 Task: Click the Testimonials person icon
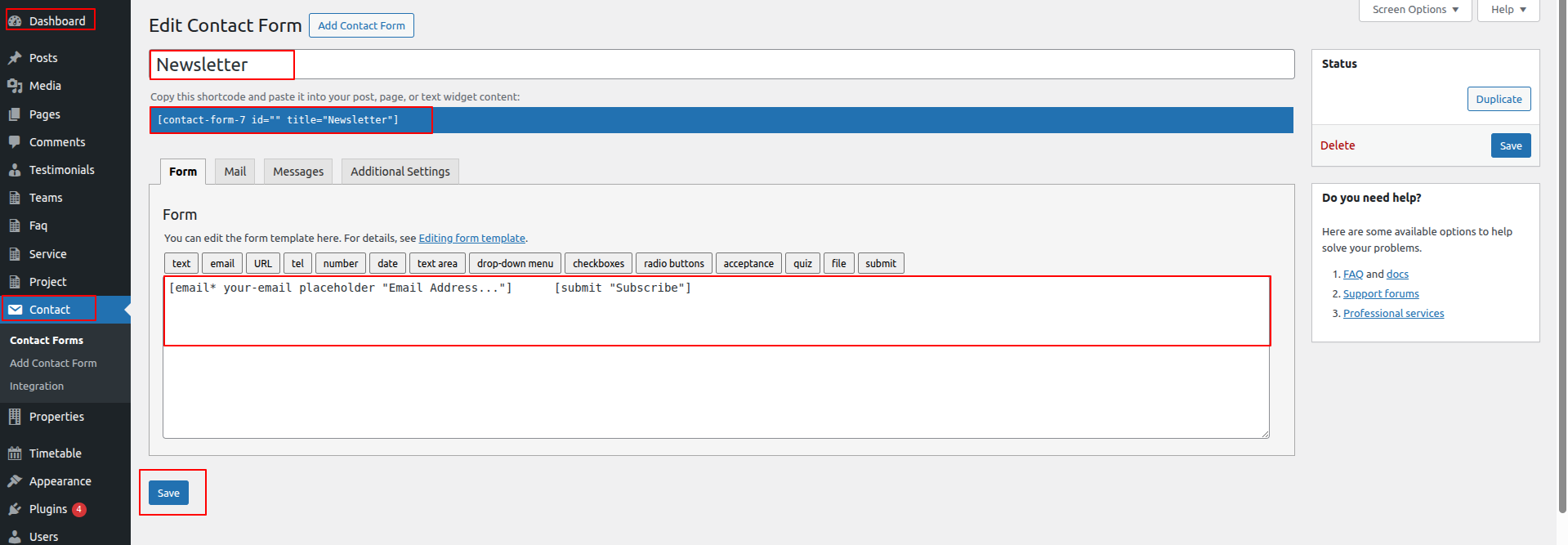[15, 170]
